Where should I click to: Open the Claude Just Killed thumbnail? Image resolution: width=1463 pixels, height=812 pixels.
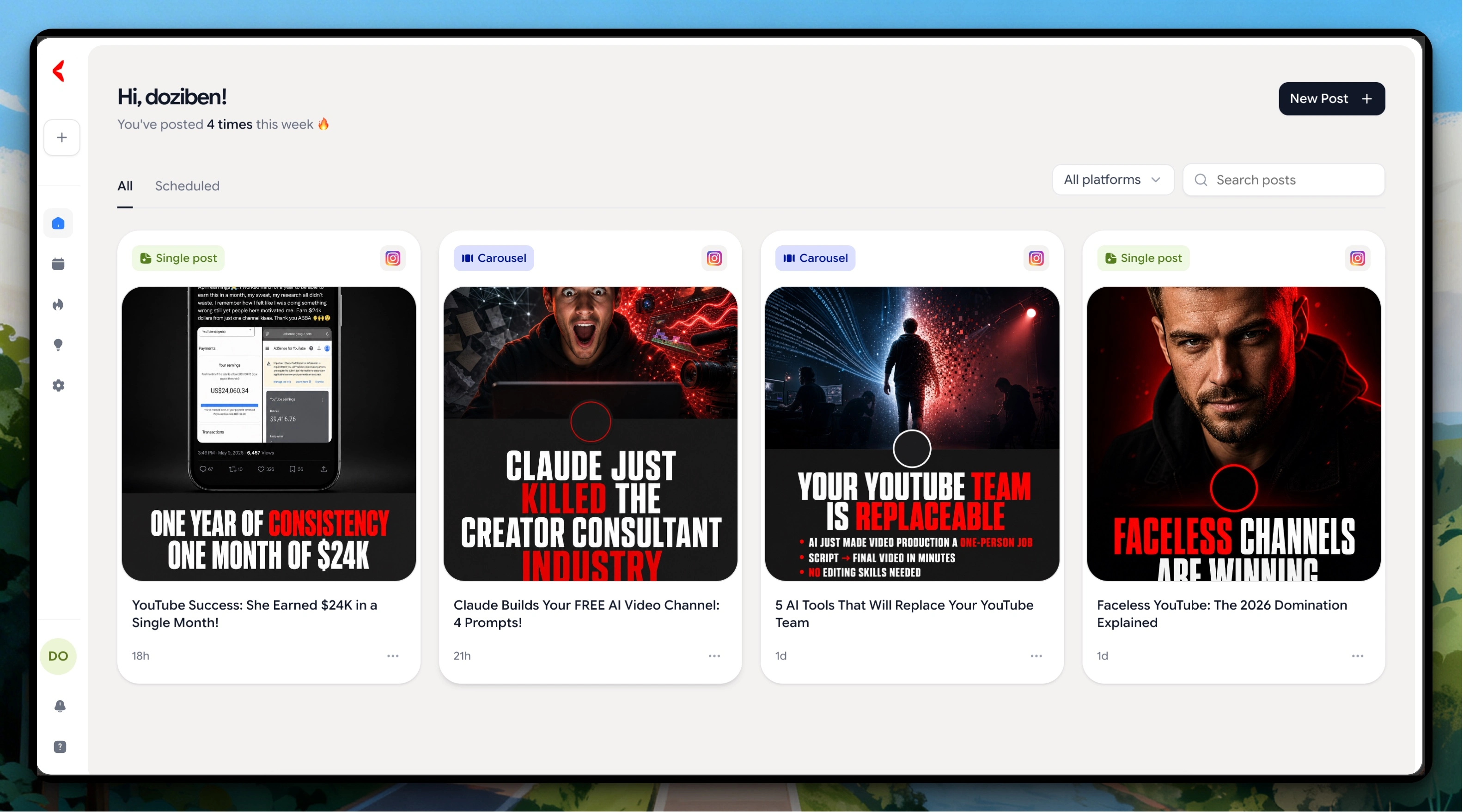[x=591, y=434]
